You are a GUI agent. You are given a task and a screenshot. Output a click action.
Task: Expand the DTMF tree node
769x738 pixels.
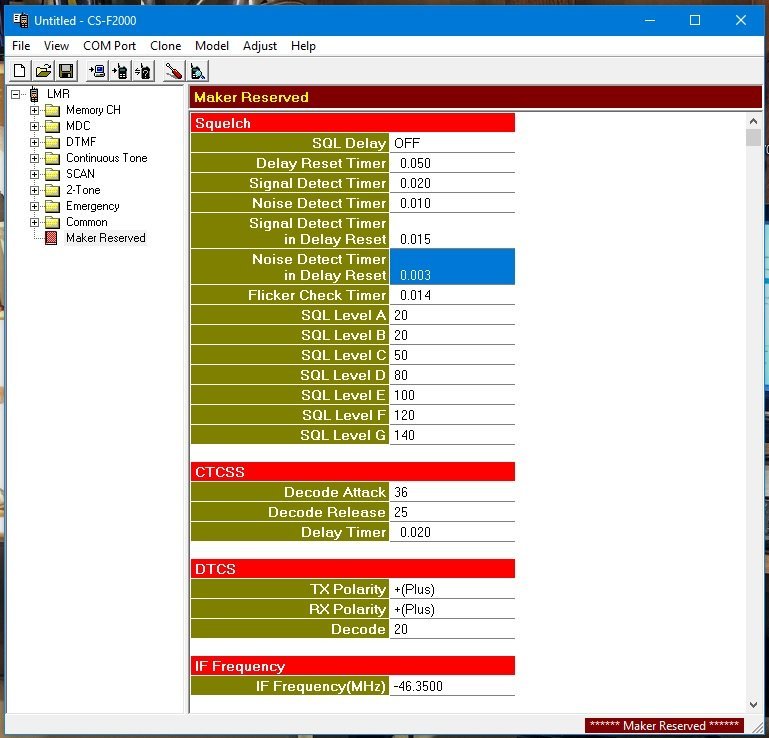[34, 142]
